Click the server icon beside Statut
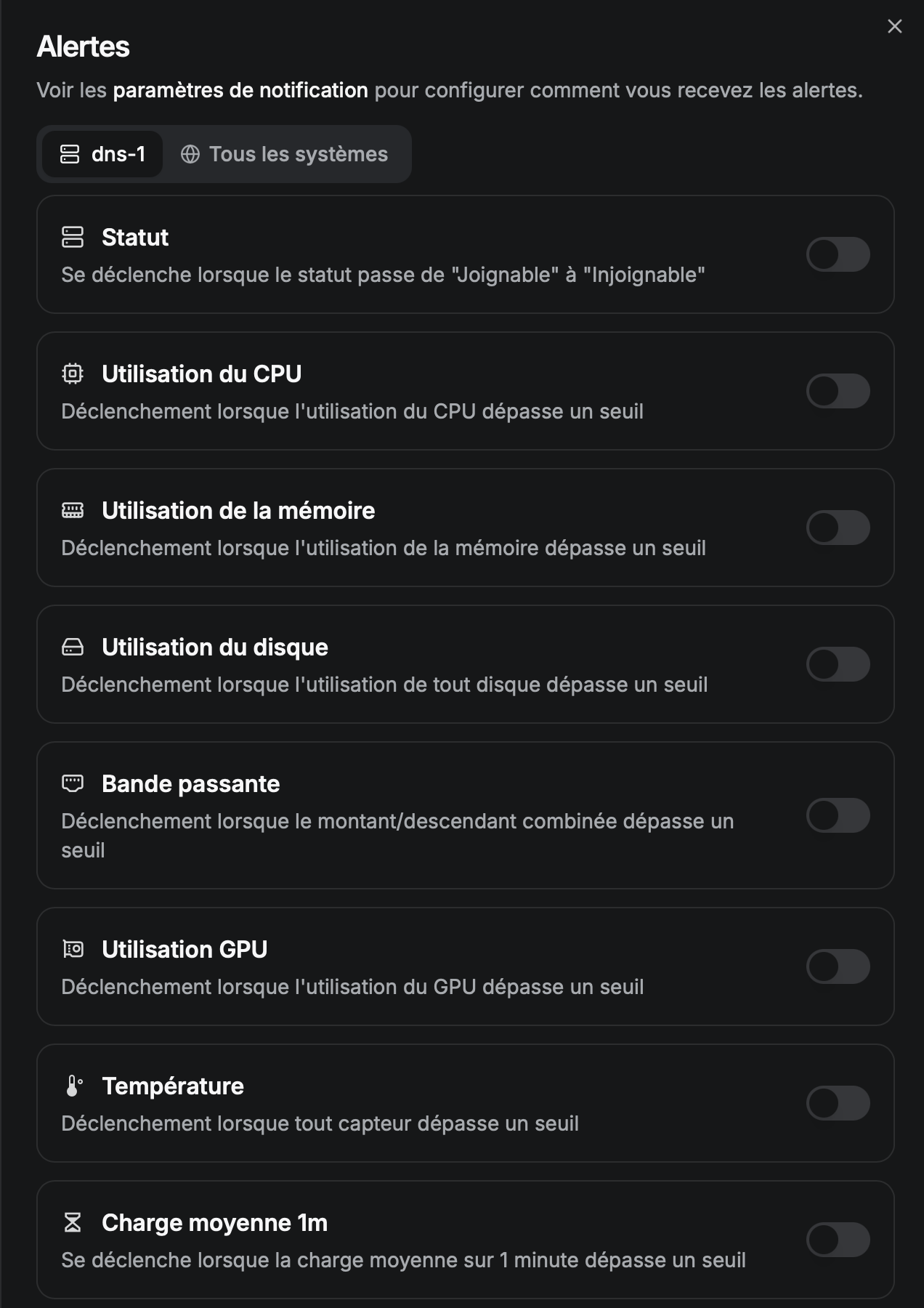This screenshot has height=1308, width=924. [x=73, y=237]
